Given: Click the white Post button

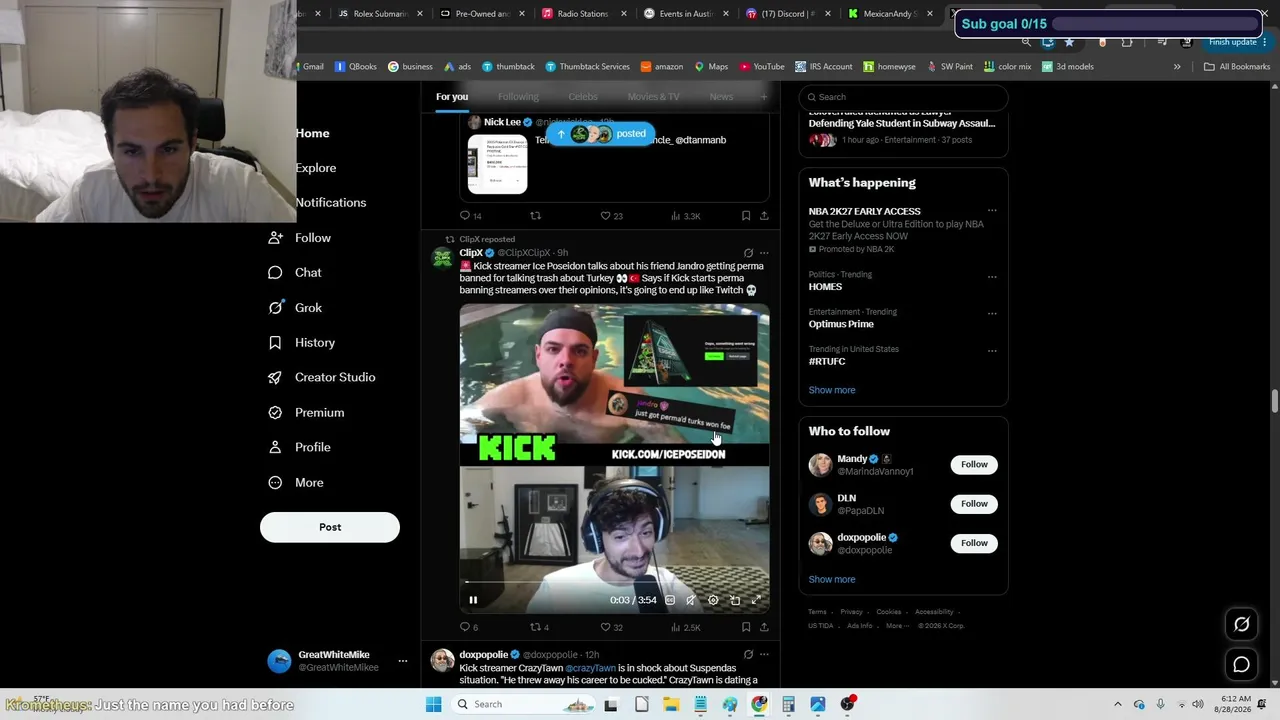Looking at the screenshot, I should tap(330, 527).
